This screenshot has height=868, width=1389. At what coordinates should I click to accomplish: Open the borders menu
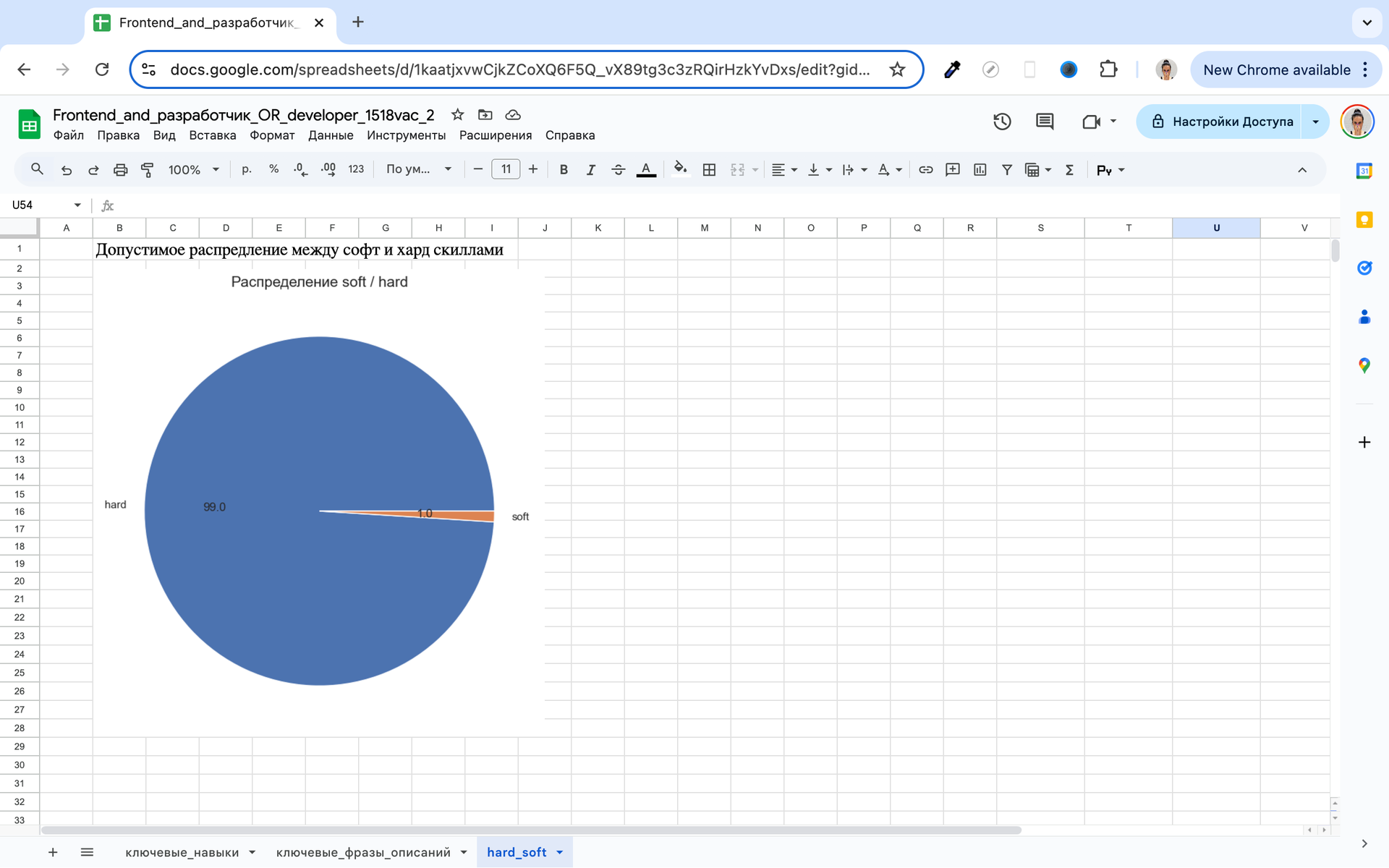pos(709,170)
